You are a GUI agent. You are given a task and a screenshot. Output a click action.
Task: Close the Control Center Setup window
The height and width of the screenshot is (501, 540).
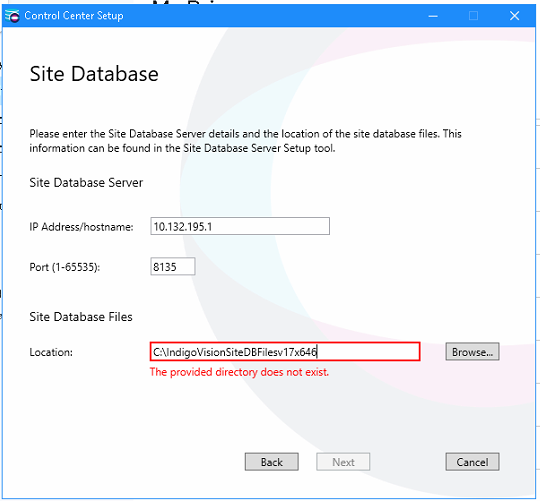click(x=514, y=16)
